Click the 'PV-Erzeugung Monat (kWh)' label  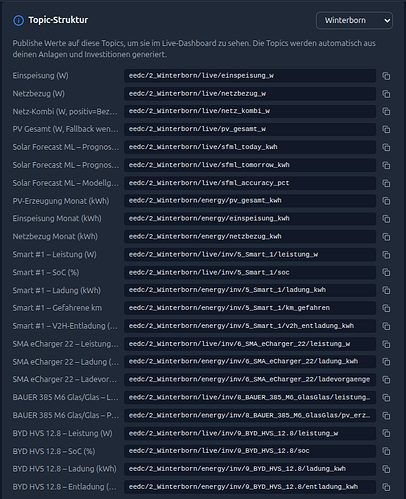pos(61,201)
